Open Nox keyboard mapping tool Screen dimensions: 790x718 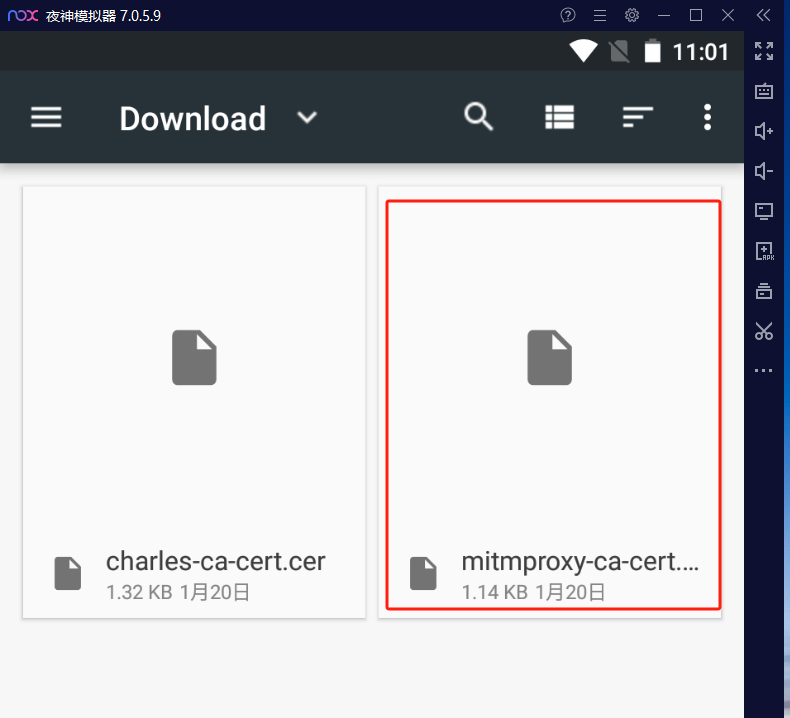click(764, 91)
